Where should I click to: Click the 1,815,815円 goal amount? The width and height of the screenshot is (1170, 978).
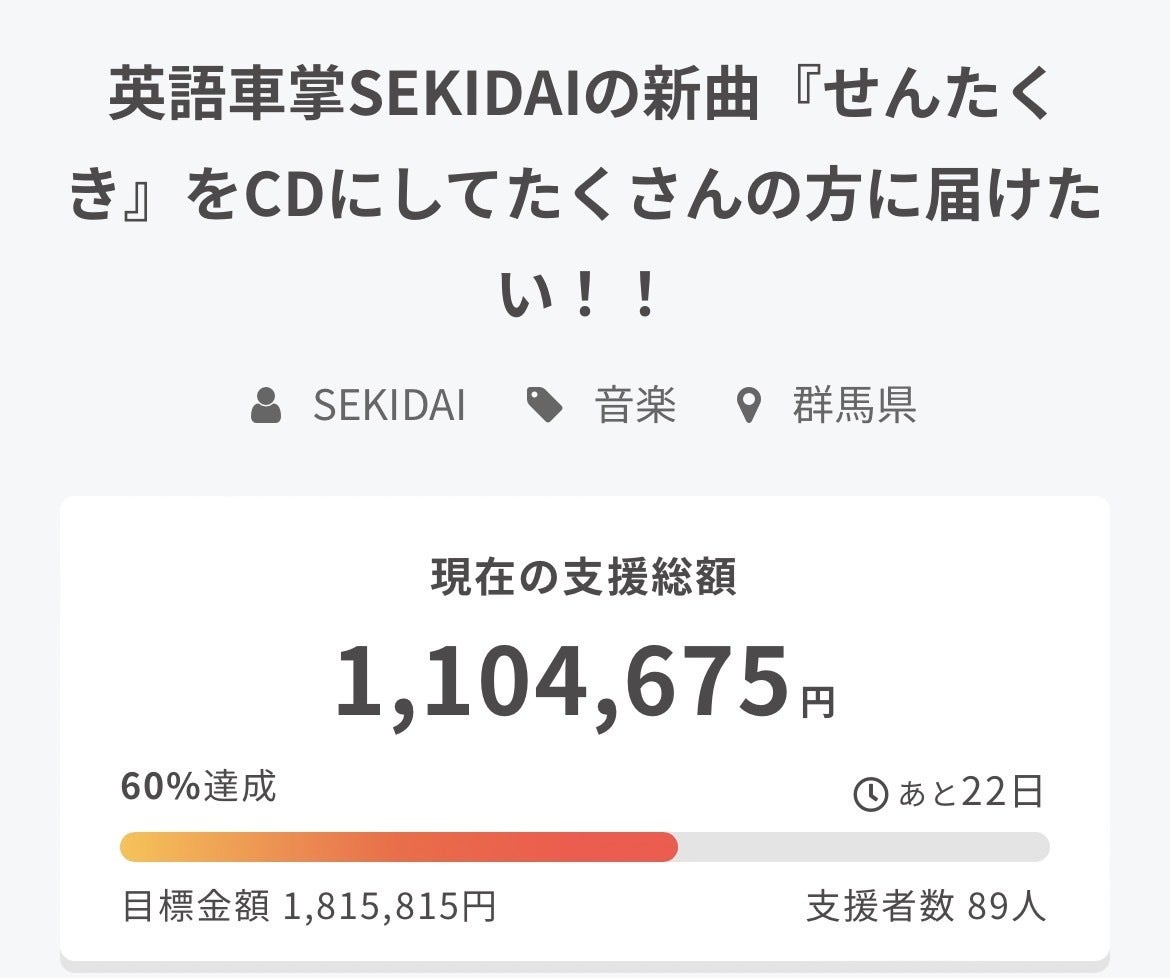pos(390,908)
